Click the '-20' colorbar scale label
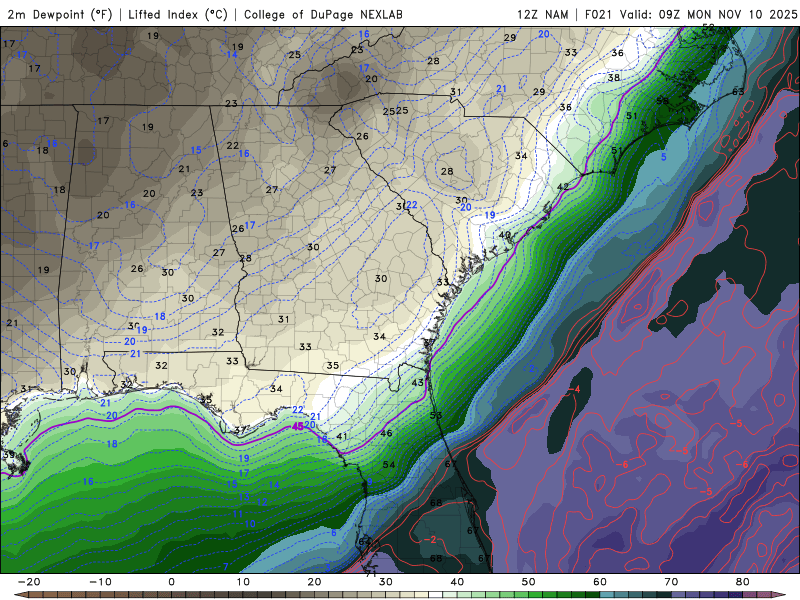 pos(29,582)
